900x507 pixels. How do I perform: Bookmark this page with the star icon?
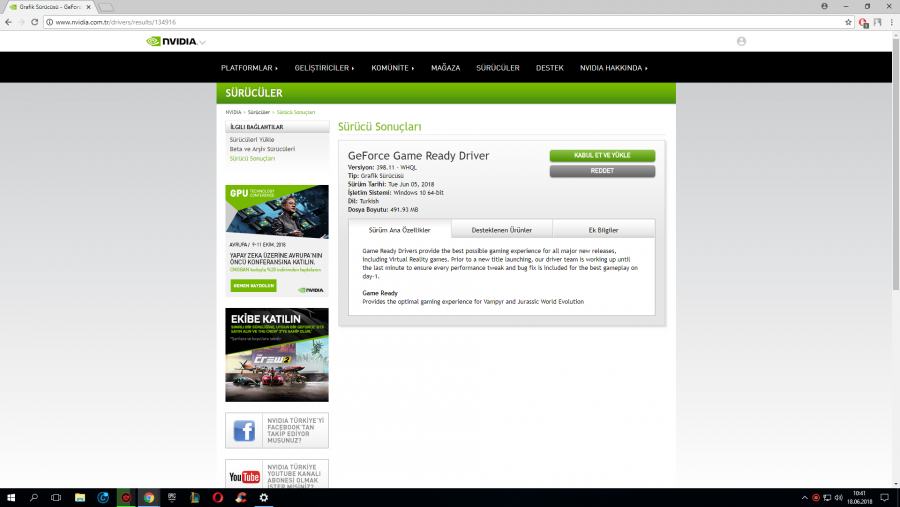click(x=848, y=22)
